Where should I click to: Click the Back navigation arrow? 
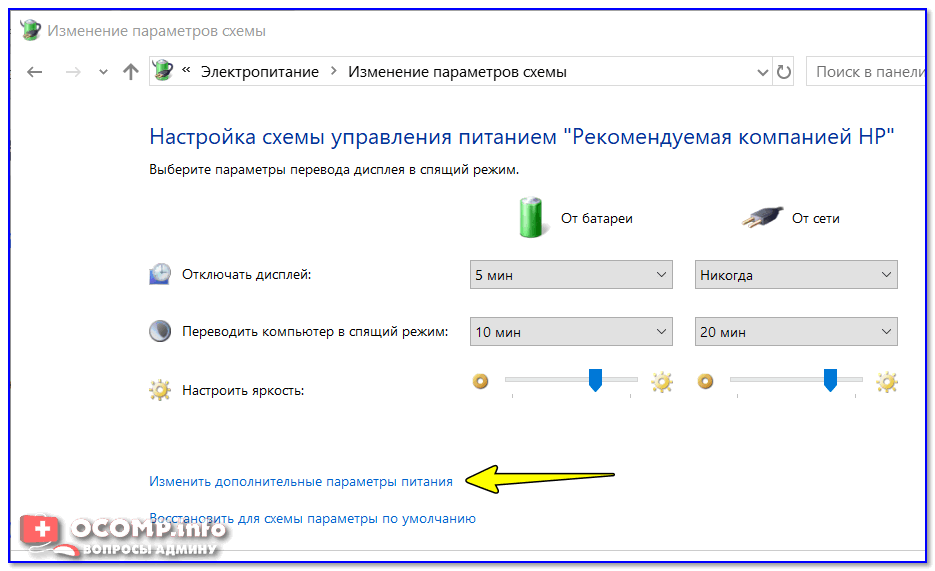(35, 72)
